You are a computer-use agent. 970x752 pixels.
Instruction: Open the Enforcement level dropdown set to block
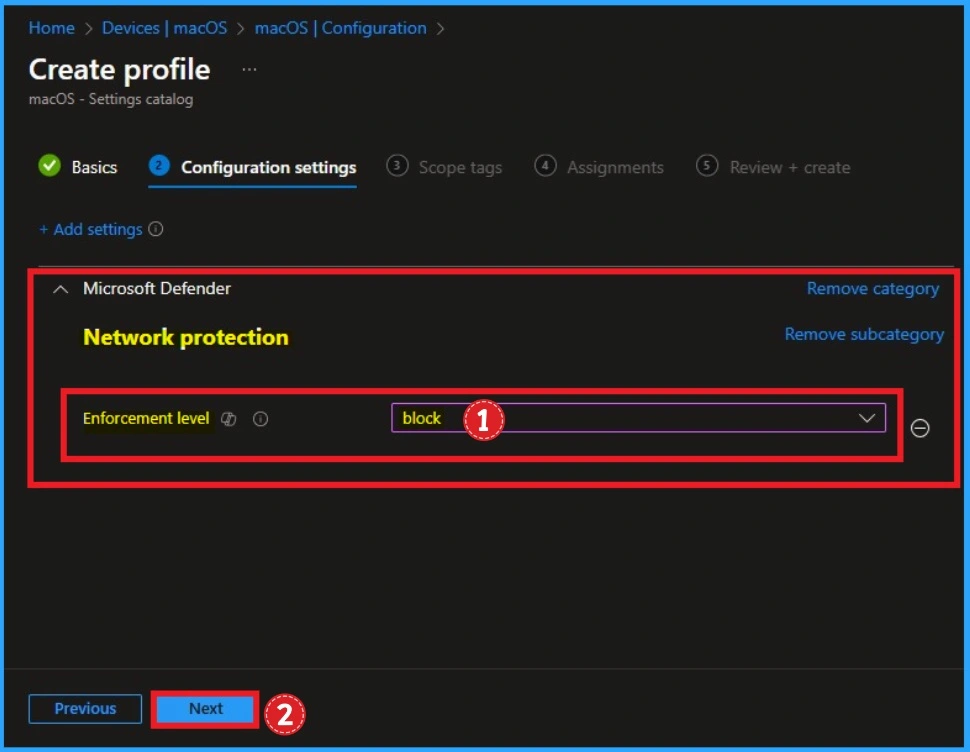click(x=638, y=418)
